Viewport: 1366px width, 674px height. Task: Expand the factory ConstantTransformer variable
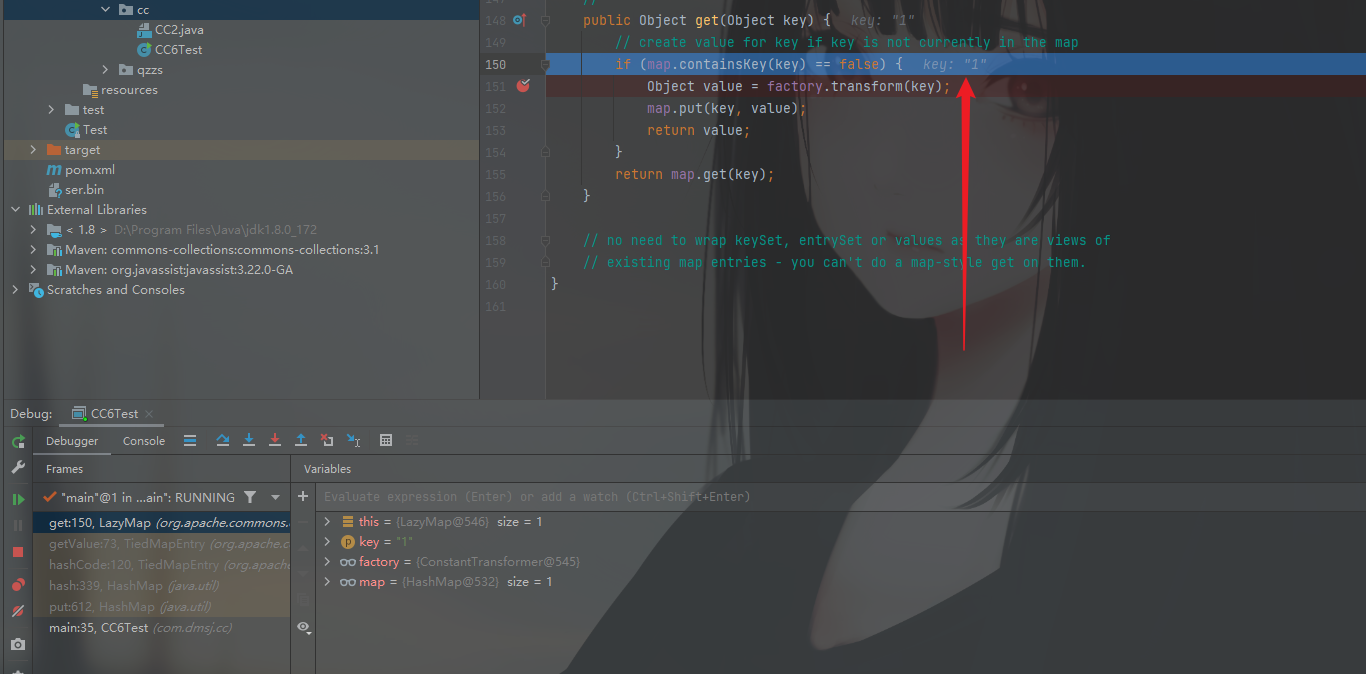tap(327, 562)
